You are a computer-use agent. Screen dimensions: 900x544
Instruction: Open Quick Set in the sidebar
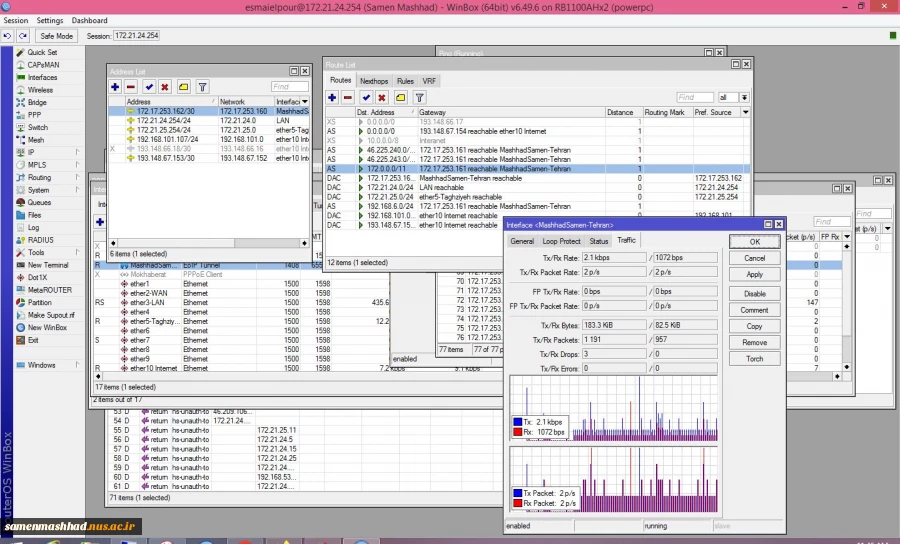click(x=42, y=52)
